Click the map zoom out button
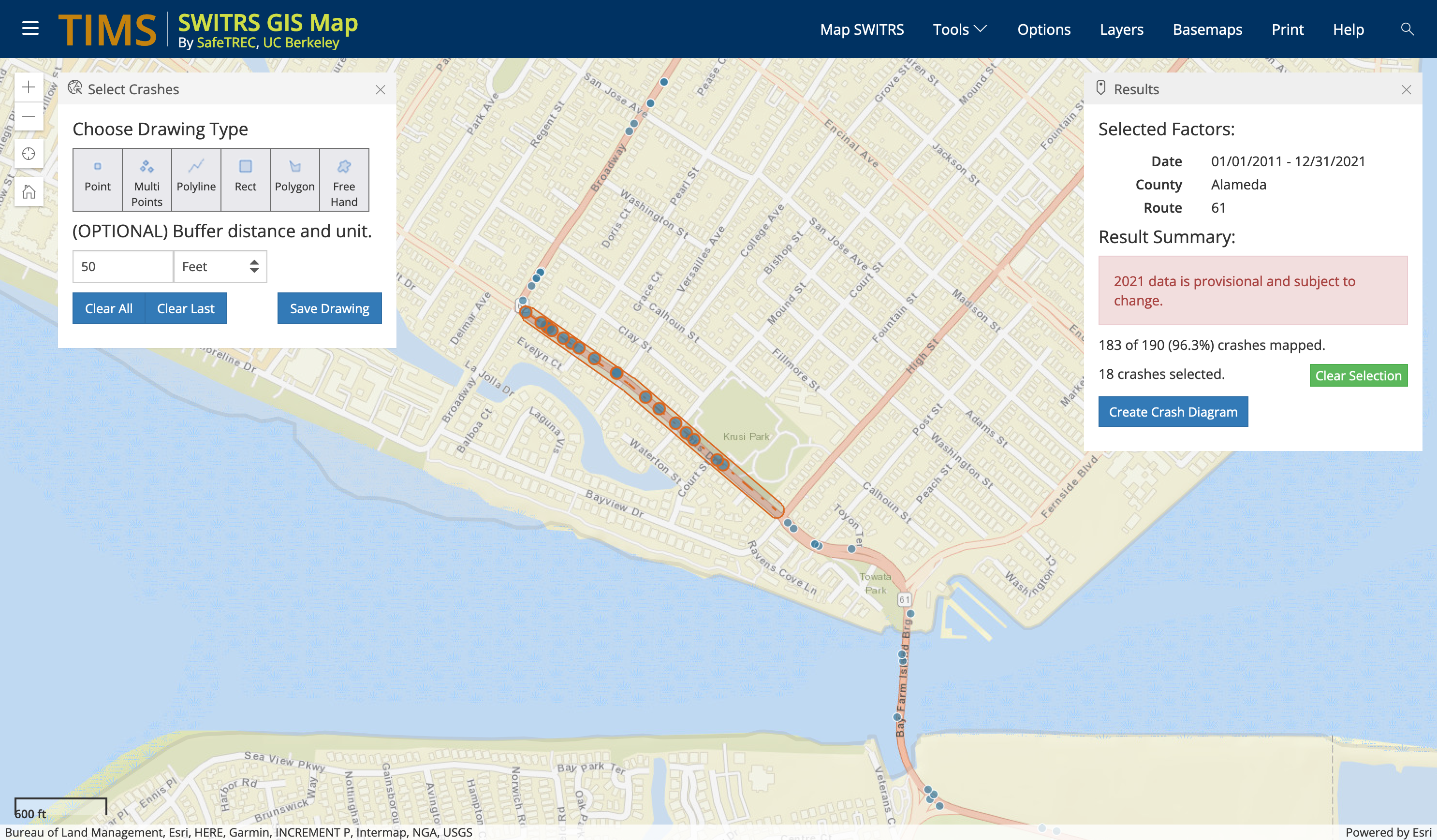 [29, 117]
